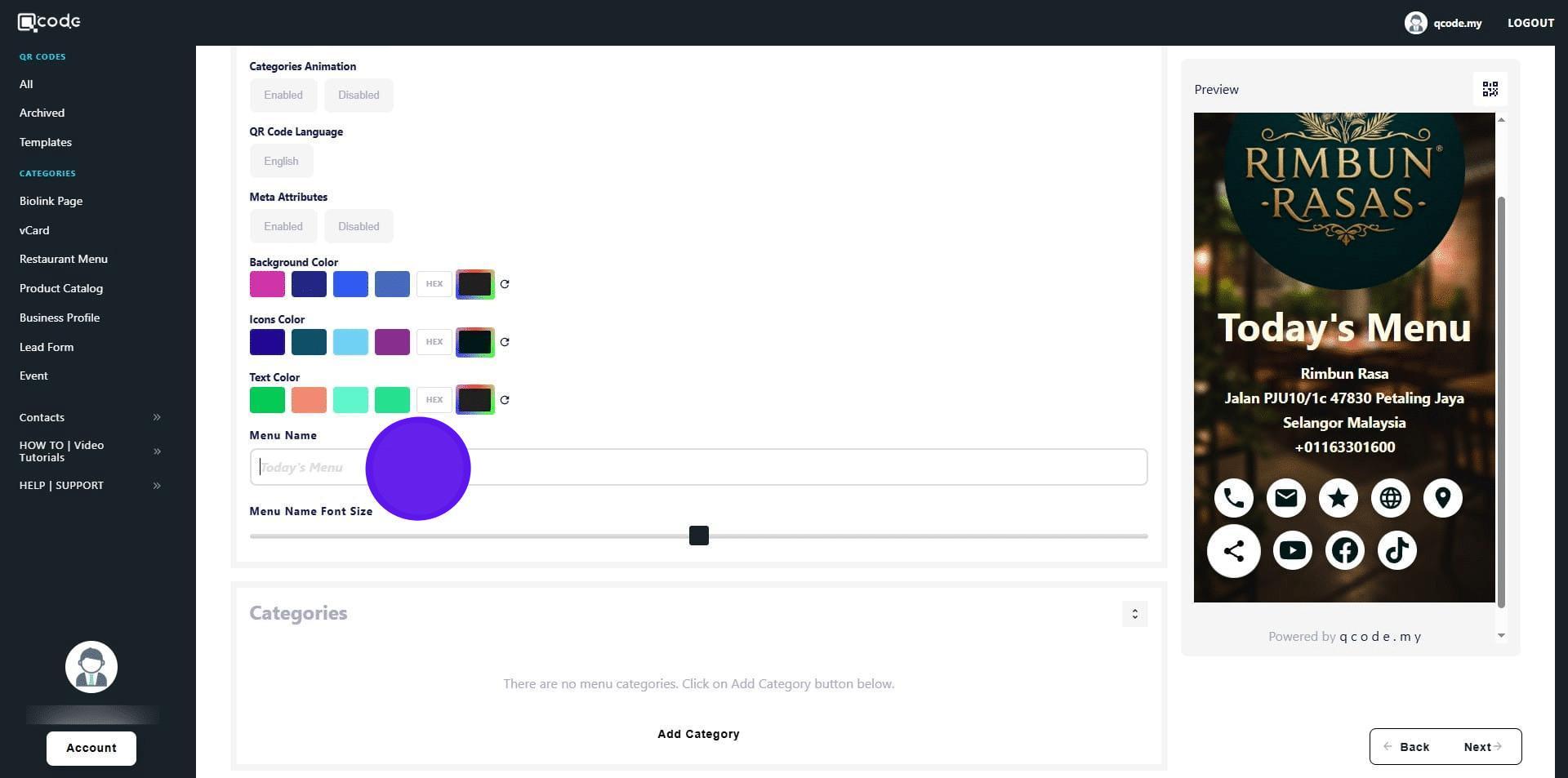
Task: Pick the purple Icons Color swatch
Action: coord(392,342)
